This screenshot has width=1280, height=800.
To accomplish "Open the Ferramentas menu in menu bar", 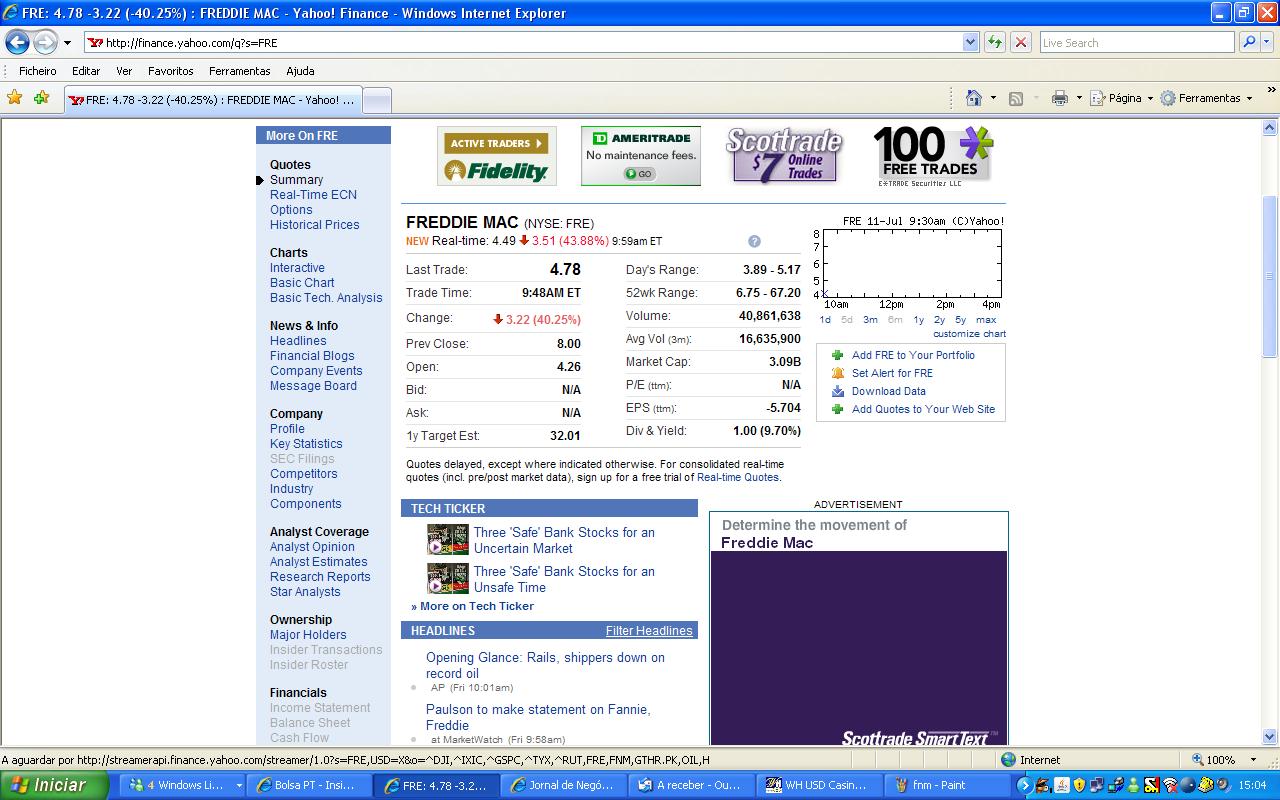I will click(240, 71).
